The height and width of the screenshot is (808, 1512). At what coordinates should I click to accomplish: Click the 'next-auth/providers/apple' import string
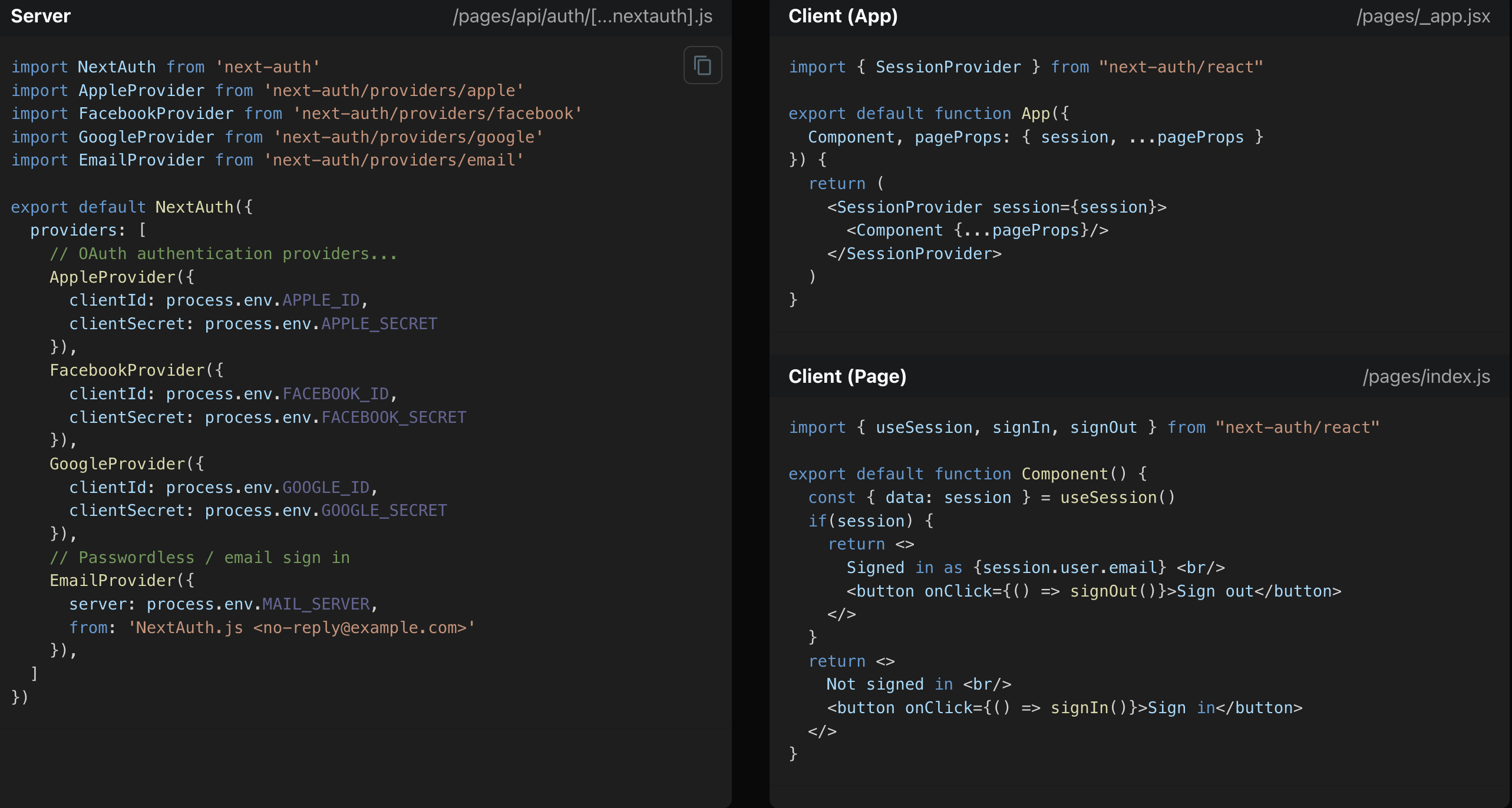394,90
